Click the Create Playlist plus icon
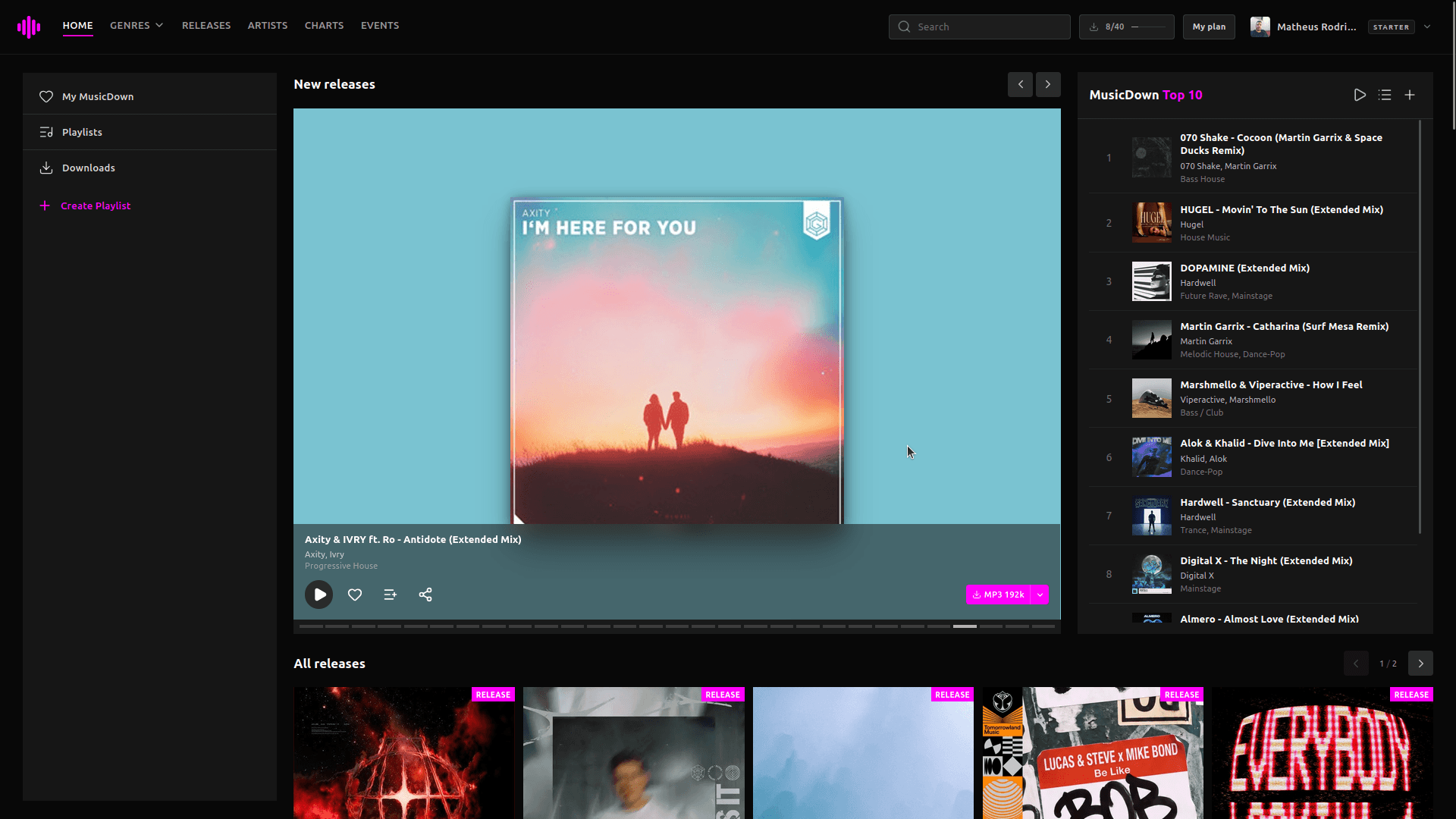 coord(45,206)
